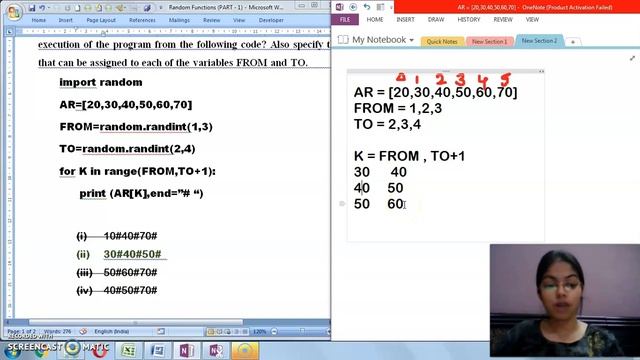This screenshot has width=640, height=360.
Task: Click the note container resize arrows
Action: click(541, 71)
